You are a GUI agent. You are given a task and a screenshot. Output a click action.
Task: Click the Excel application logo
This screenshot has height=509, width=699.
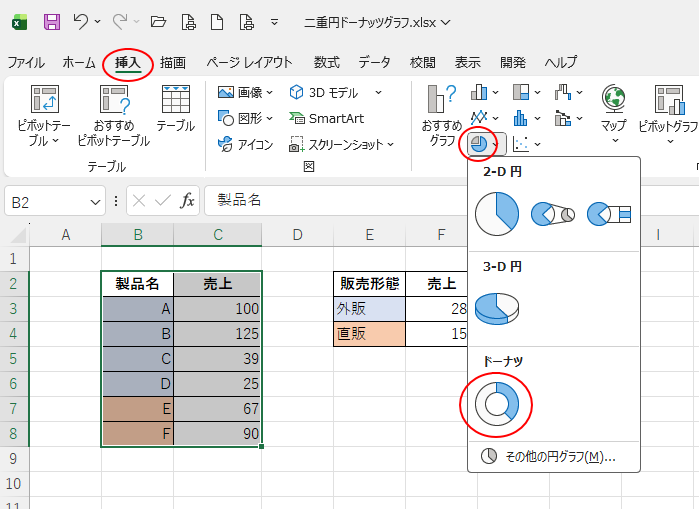point(19,22)
